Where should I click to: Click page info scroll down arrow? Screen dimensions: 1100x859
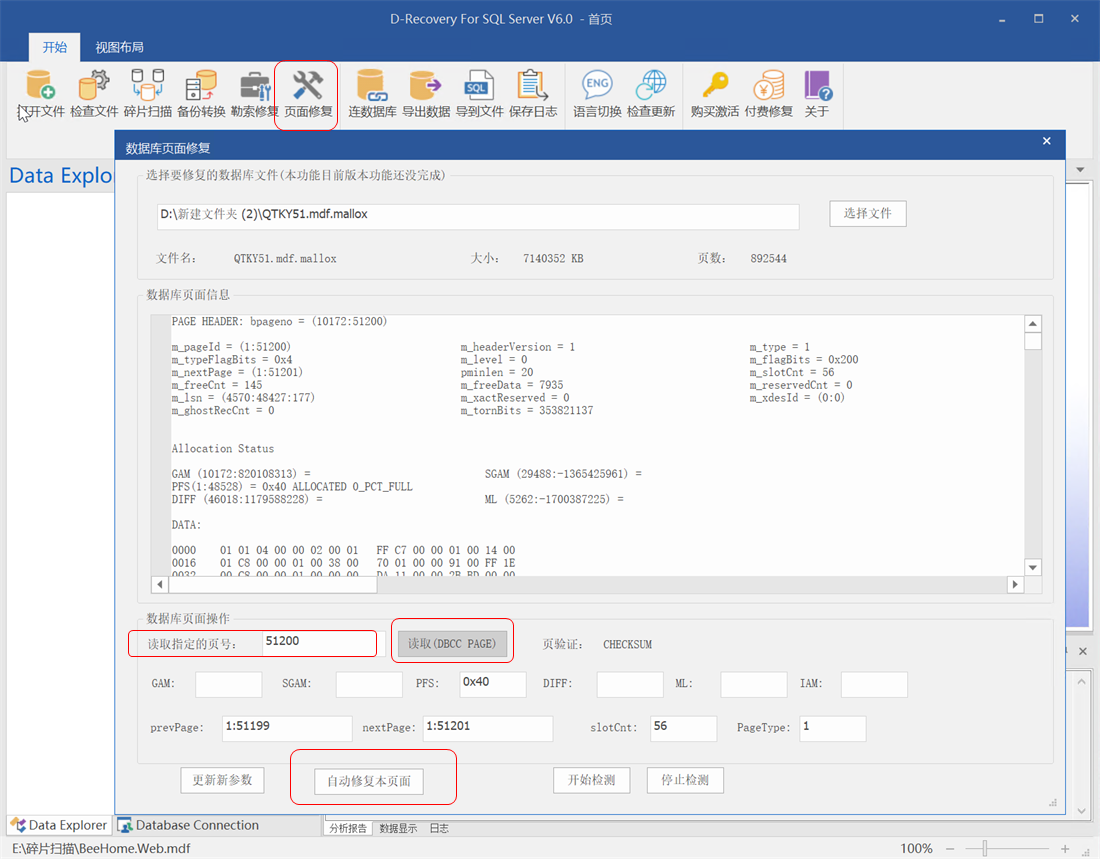point(1033,567)
